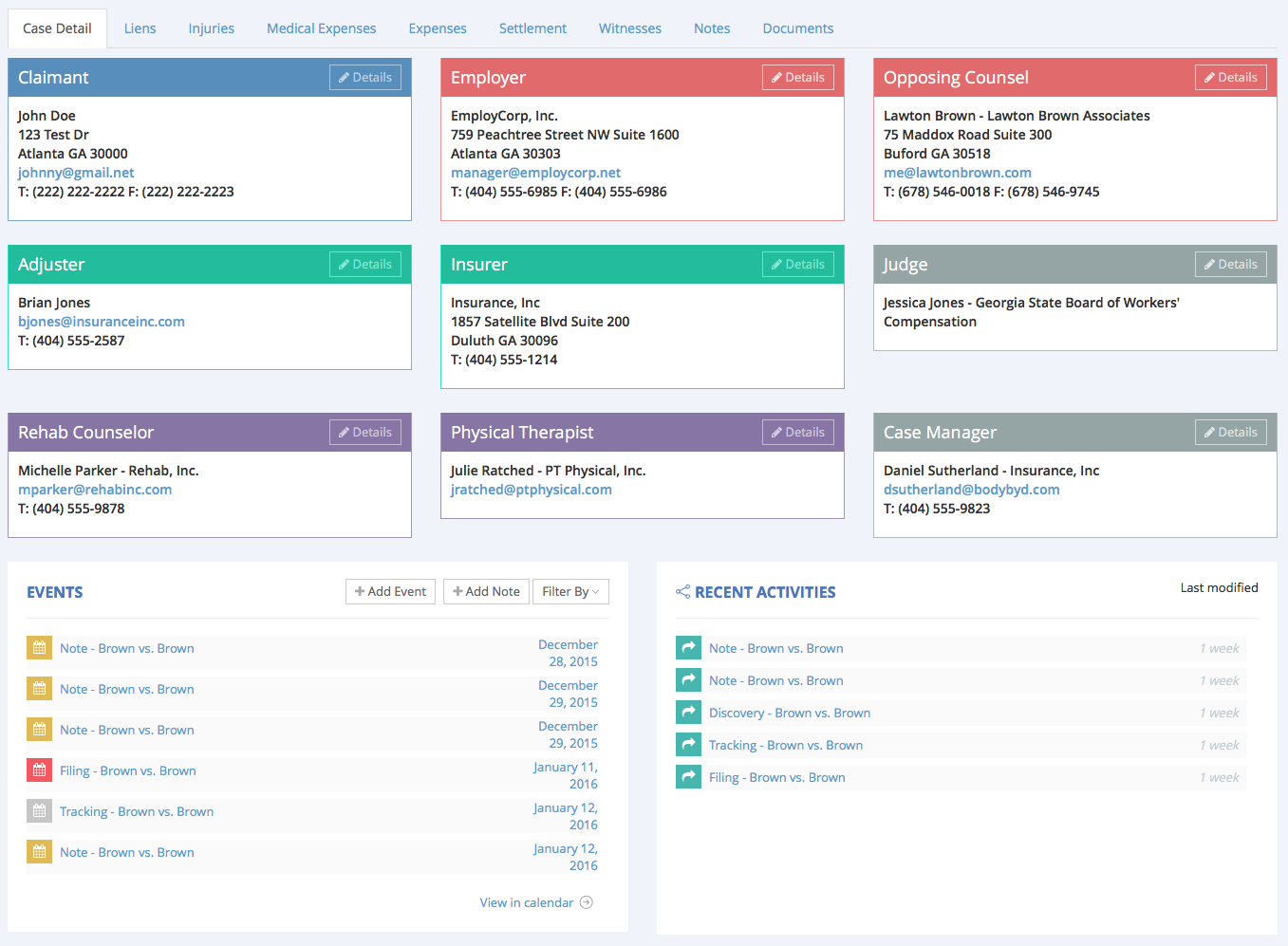Viewport: 1288px width, 946px height.
Task: Click the Add Note button
Action: click(x=486, y=591)
